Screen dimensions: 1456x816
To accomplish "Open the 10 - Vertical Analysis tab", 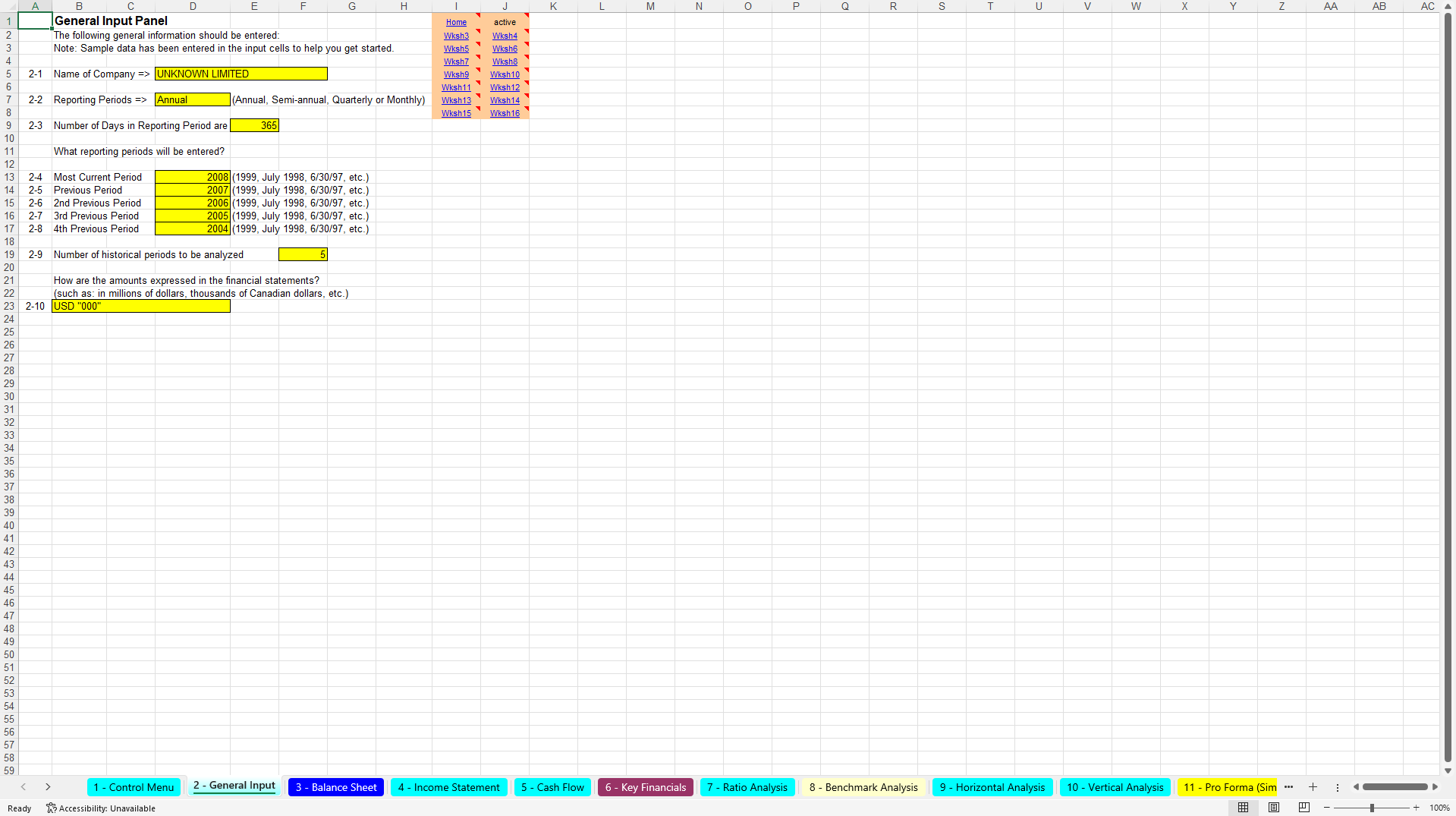I will [x=1115, y=787].
